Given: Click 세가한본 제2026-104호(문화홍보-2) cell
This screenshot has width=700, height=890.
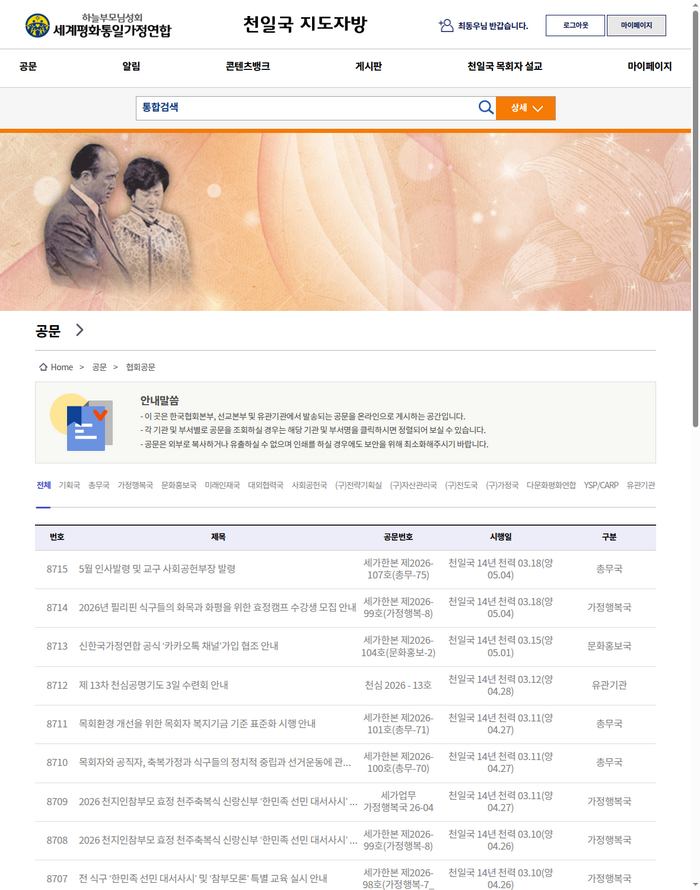Looking at the screenshot, I should (398, 646).
